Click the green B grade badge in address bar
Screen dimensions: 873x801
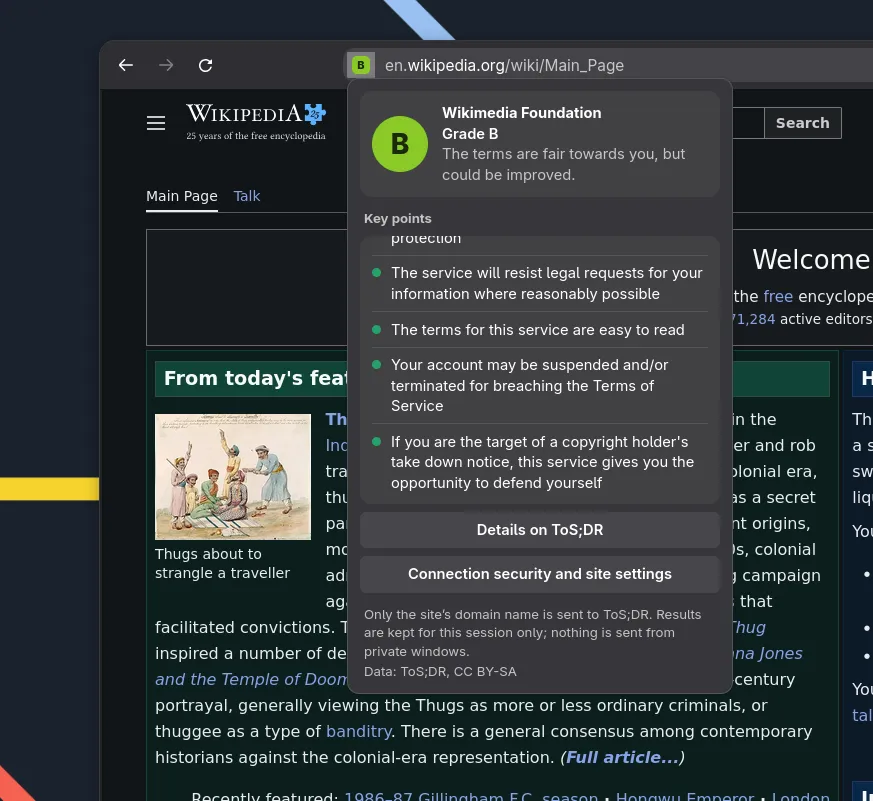coord(361,65)
